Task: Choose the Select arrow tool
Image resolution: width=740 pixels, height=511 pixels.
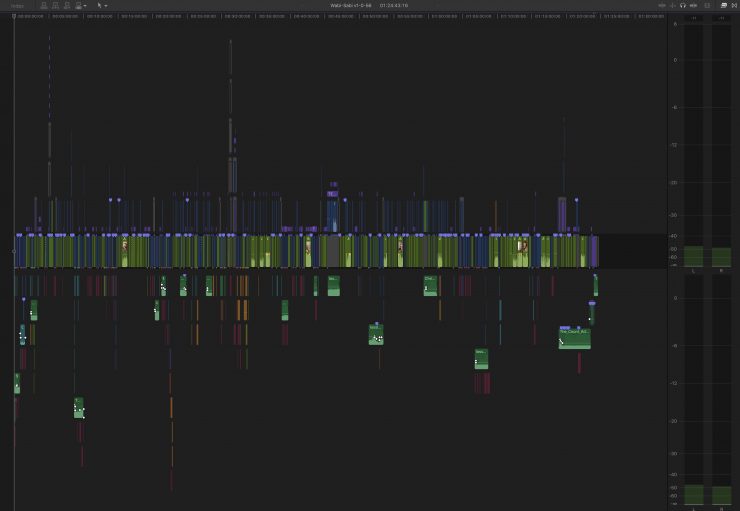Action: point(99,5)
